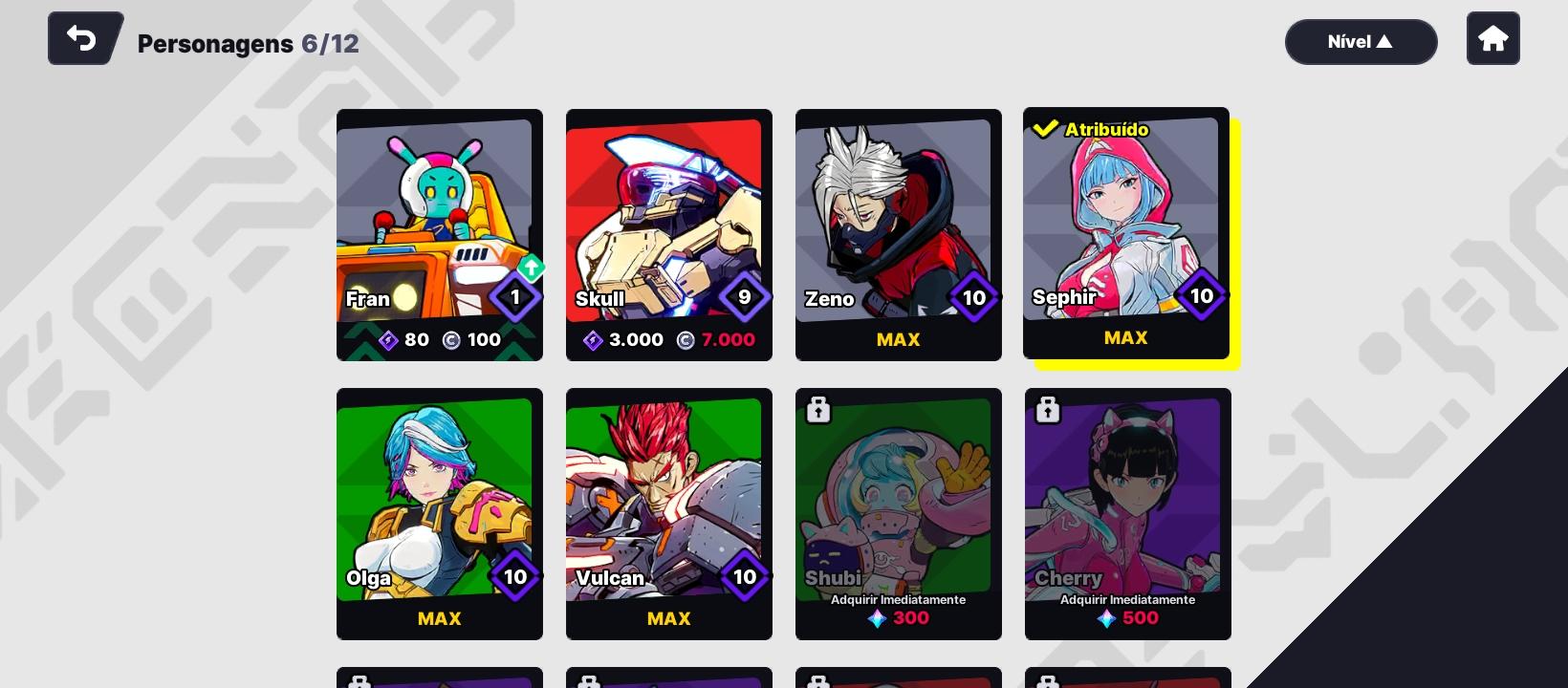Tap Zeno's level 10 diamond badge
The height and width of the screenshot is (688, 1568).
click(973, 297)
